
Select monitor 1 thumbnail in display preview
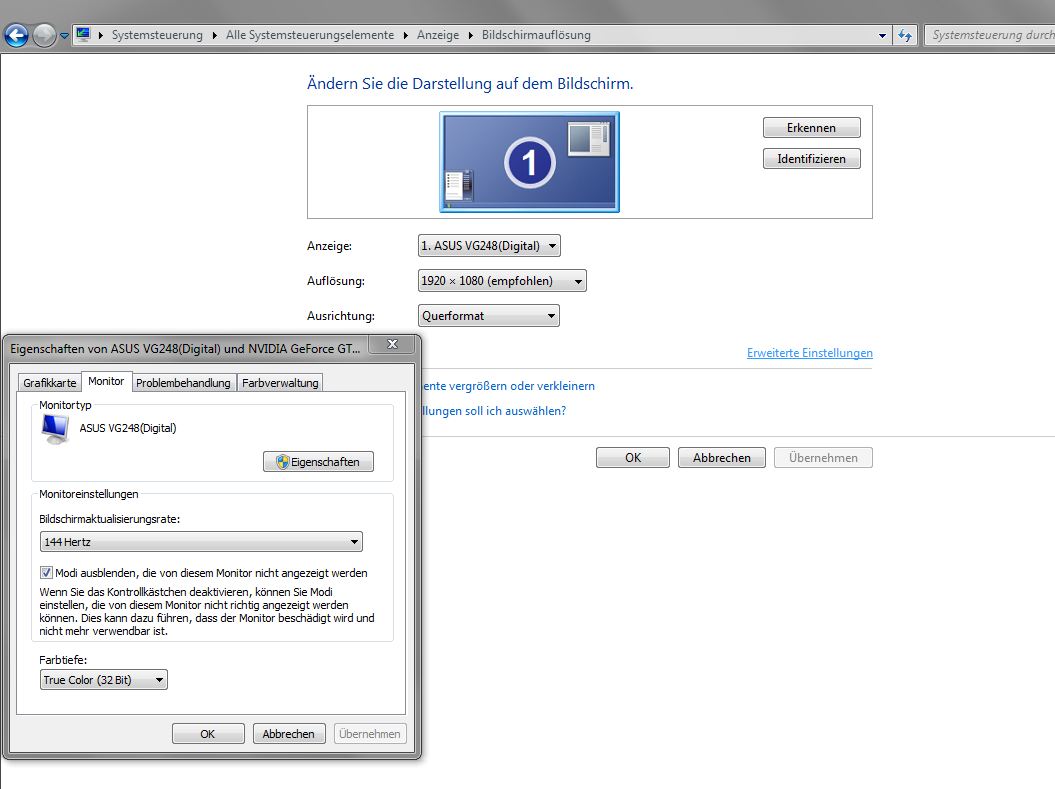click(x=529, y=162)
